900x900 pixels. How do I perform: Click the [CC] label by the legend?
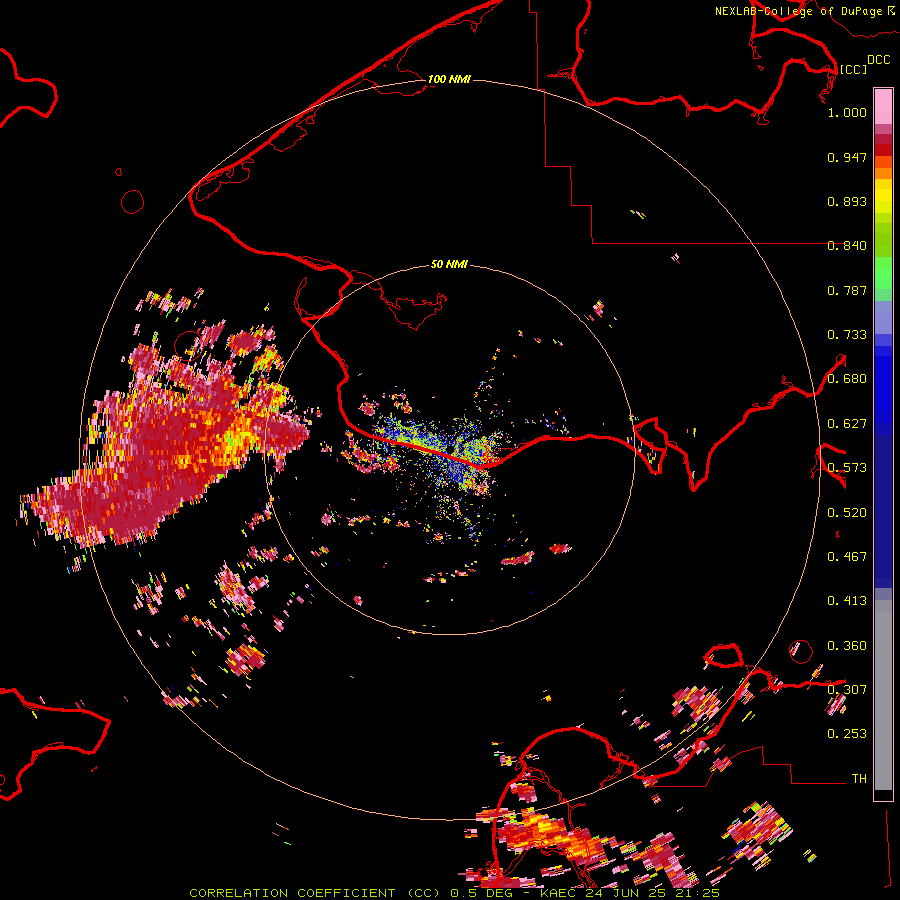point(853,69)
